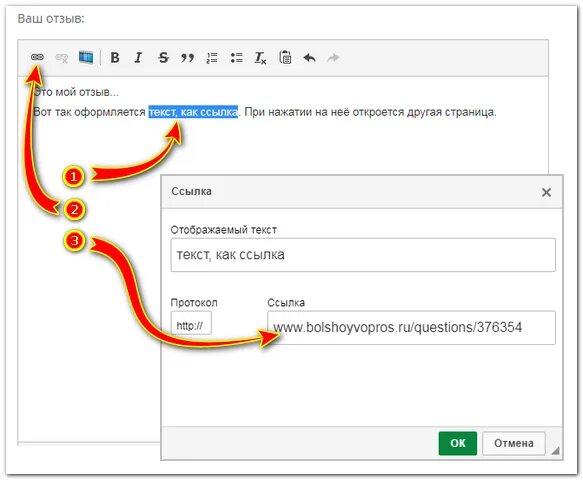Click the Ссылка URL input field
The image size is (583, 480).
point(411,328)
